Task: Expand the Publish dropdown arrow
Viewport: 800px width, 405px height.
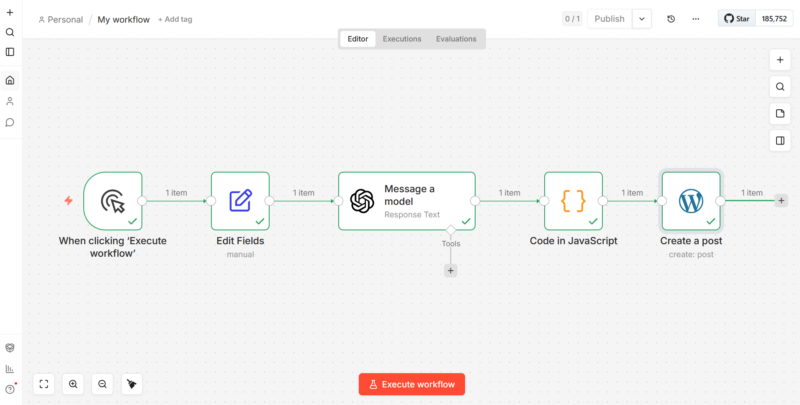Action: (x=641, y=19)
